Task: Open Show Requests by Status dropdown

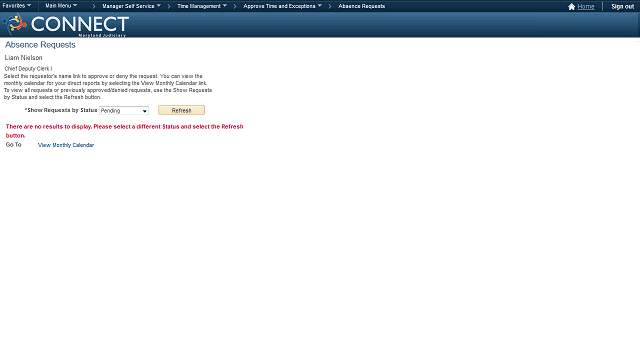Action: tap(124, 111)
